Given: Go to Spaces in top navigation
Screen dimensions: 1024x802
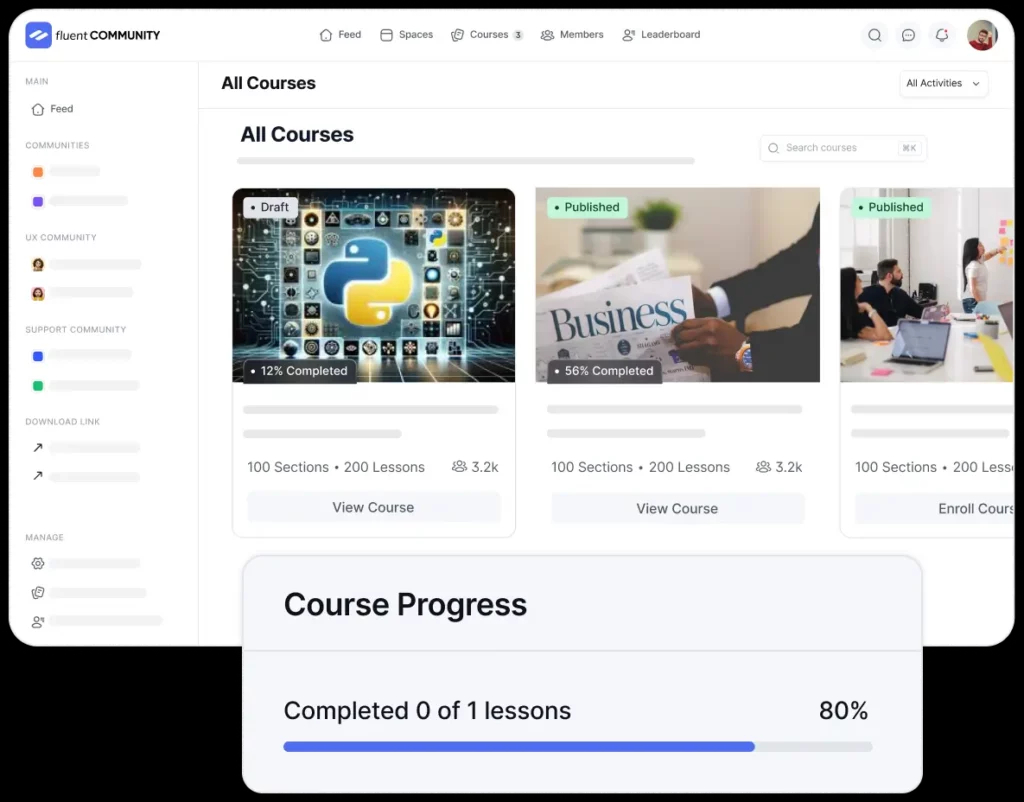Looking at the screenshot, I should pyautogui.click(x=406, y=35).
